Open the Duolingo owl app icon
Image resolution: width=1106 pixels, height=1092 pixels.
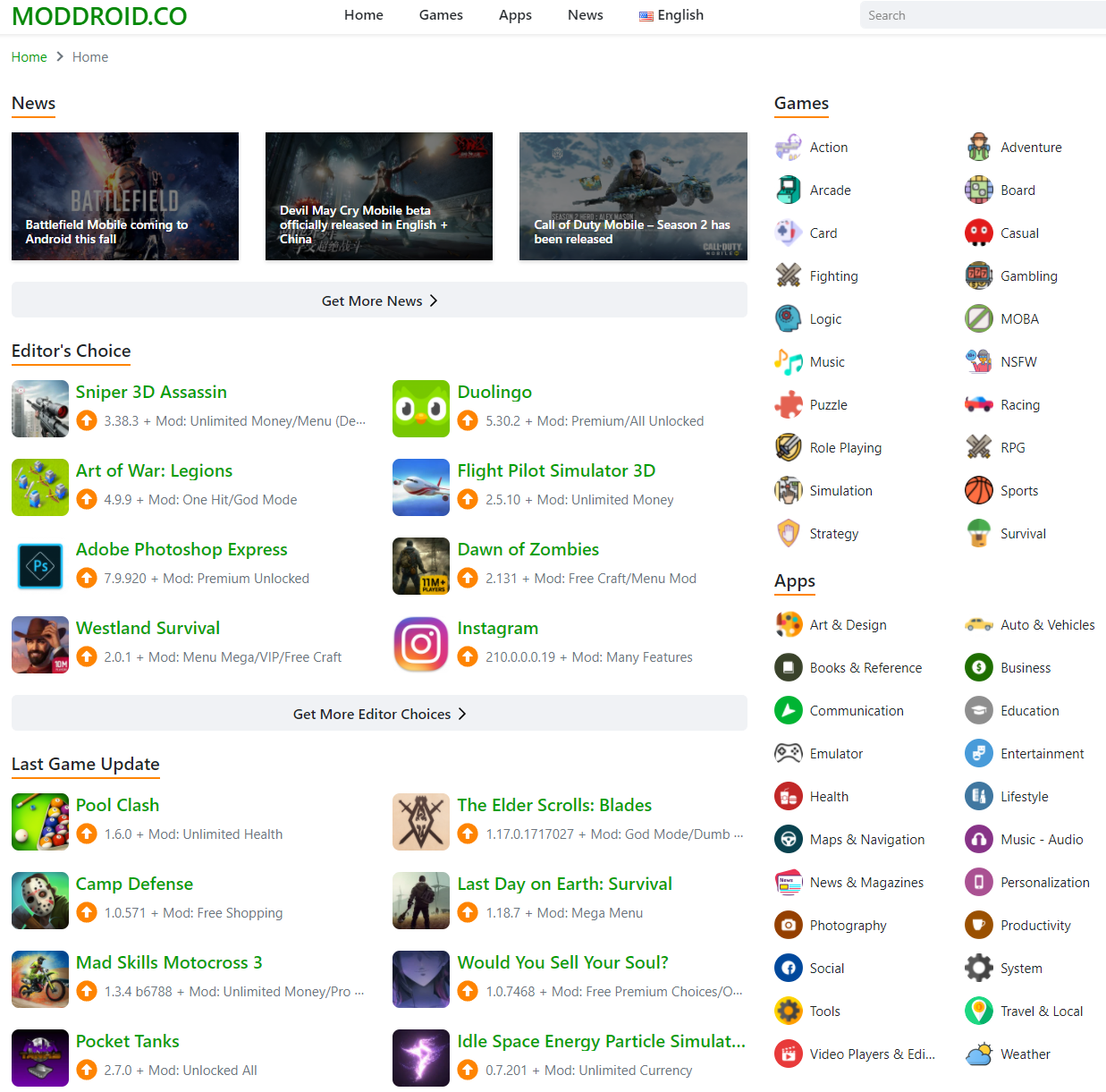pos(421,409)
